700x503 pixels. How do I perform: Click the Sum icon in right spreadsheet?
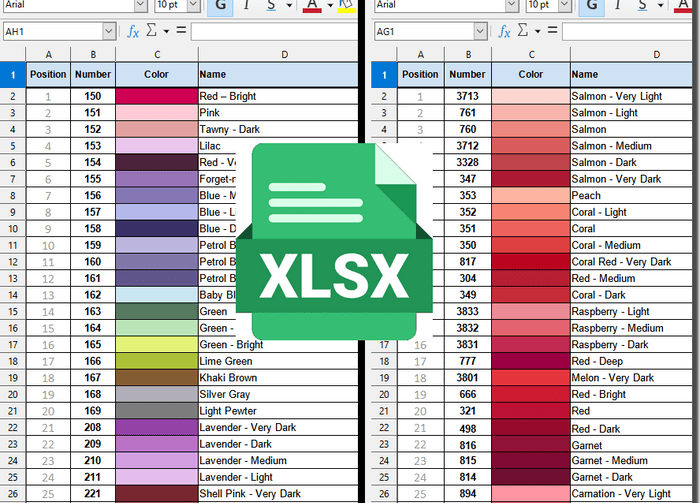pos(524,32)
